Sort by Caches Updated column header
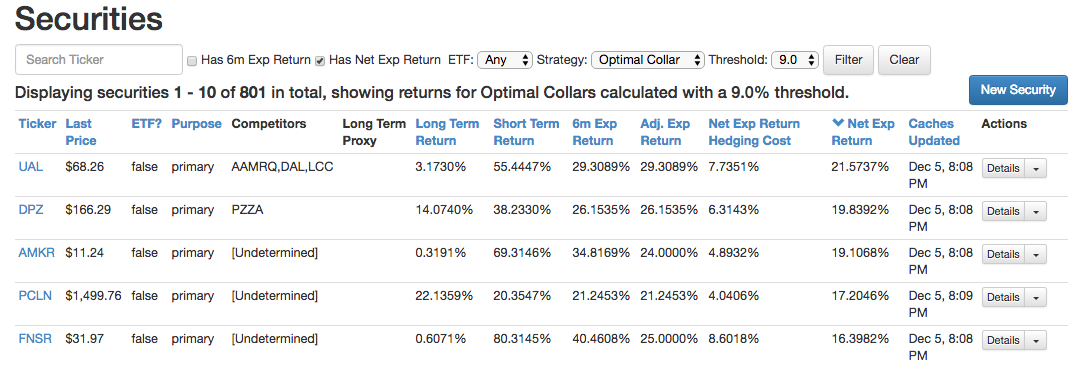Image resolution: width=1074 pixels, height=366 pixels. tap(934, 132)
